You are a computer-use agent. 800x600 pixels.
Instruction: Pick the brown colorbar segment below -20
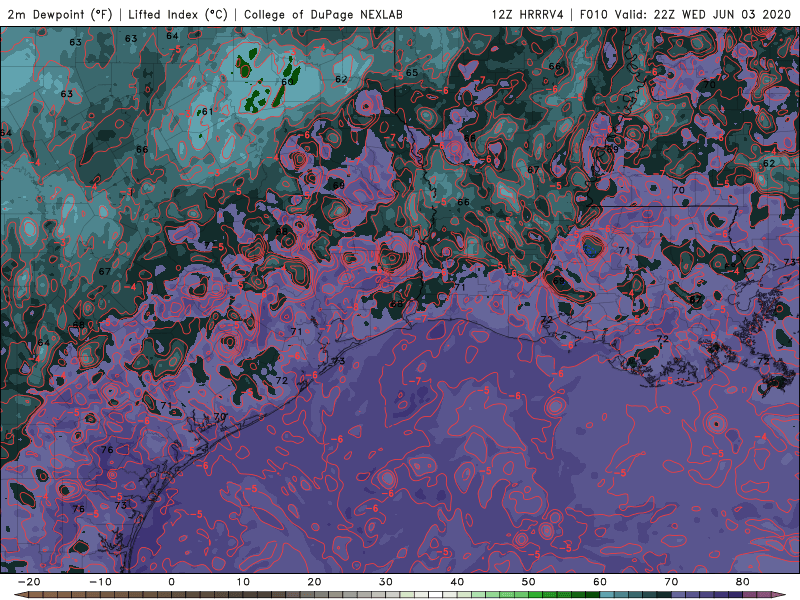(x=35, y=595)
